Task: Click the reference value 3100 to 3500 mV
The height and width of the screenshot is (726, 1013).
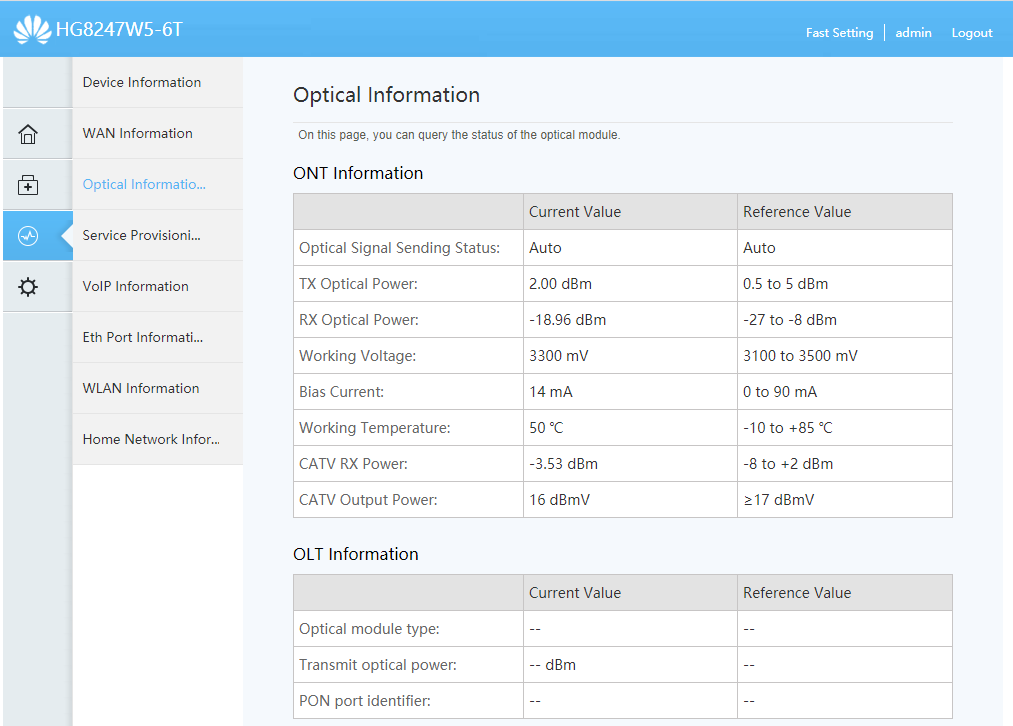Action: (x=800, y=356)
